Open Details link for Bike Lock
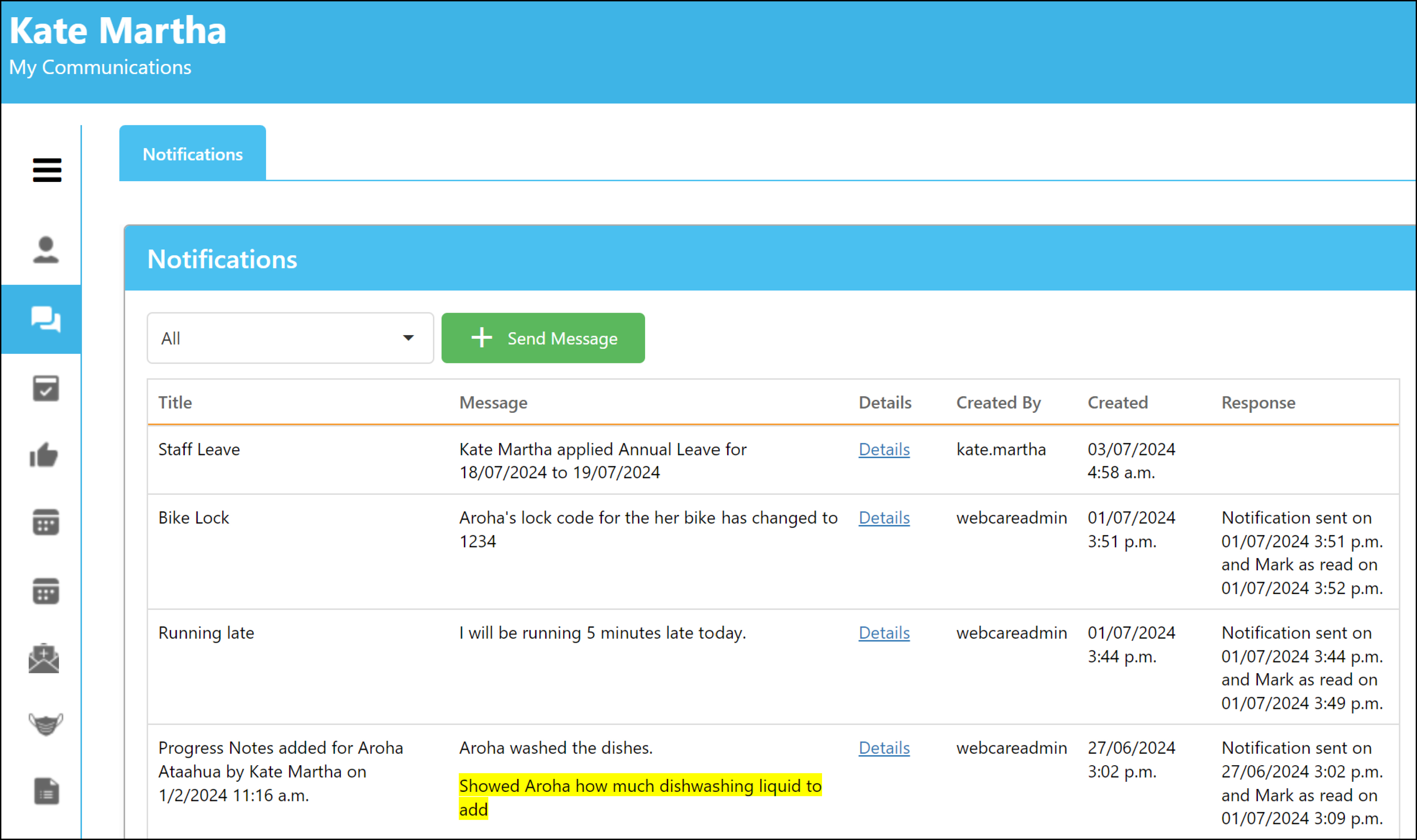The image size is (1417, 840). 884,518
